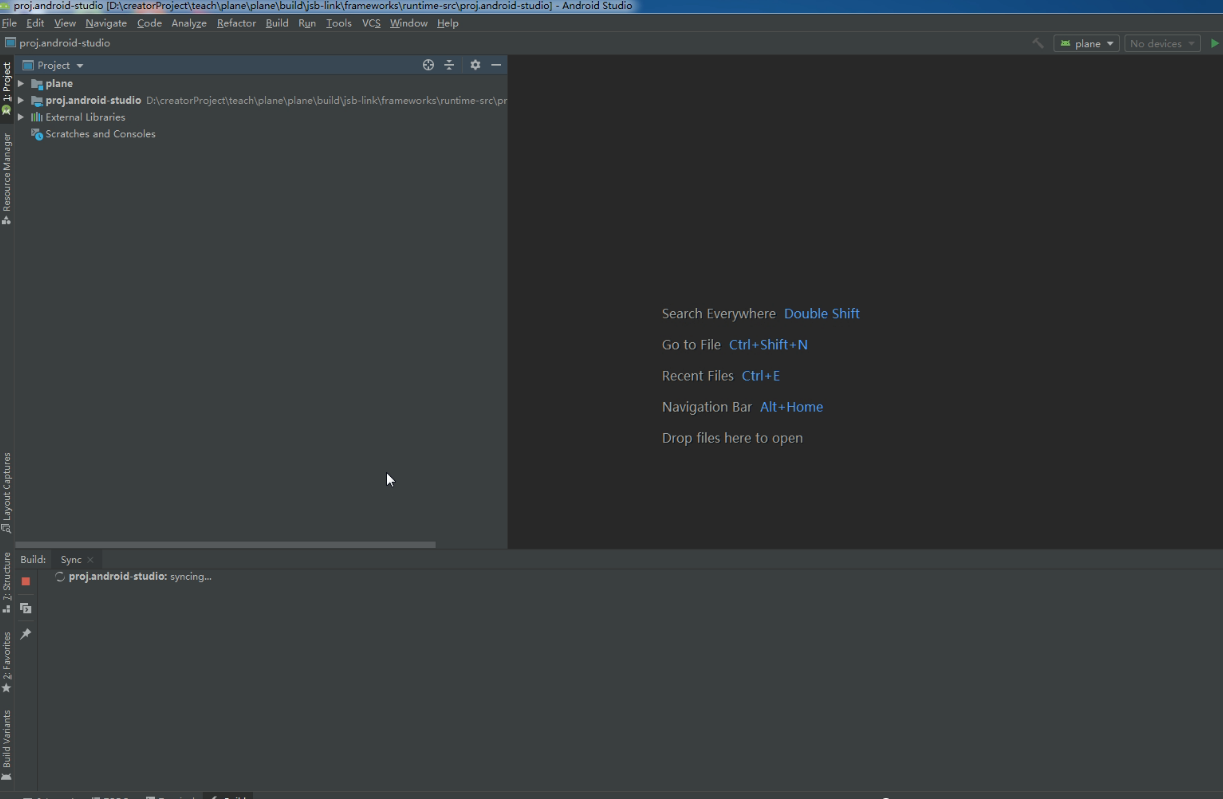The image size is (1223, 799).
Task: Locate the current file using the crosshair icon
Action: (428, 65)
